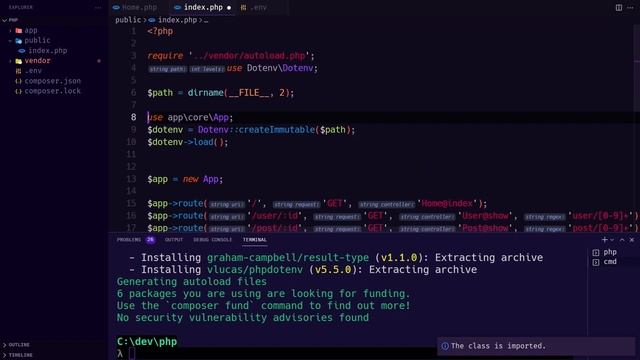The image size is (640, 360).
Task: Click the unsaved dot on index.php tab
Action: click(229, 8)
